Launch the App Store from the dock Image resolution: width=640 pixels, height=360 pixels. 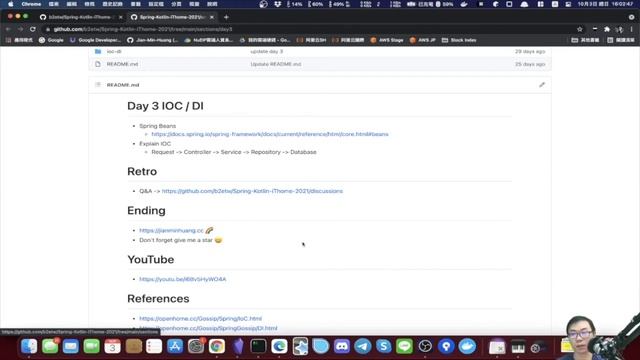175,347
